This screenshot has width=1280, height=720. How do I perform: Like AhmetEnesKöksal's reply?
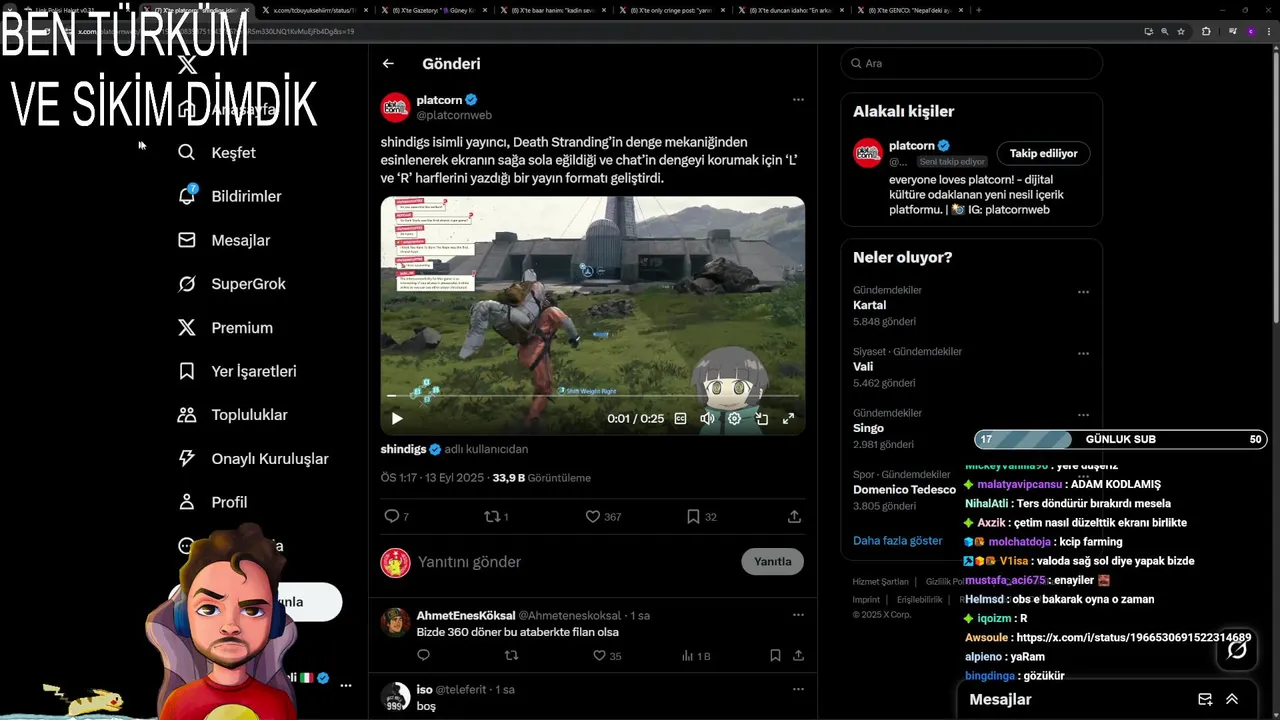tap(599, 656)
